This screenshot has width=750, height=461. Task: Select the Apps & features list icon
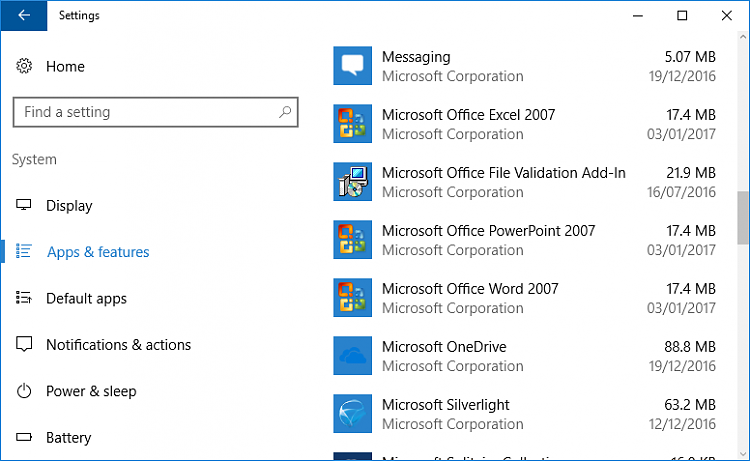click(23, 251)
